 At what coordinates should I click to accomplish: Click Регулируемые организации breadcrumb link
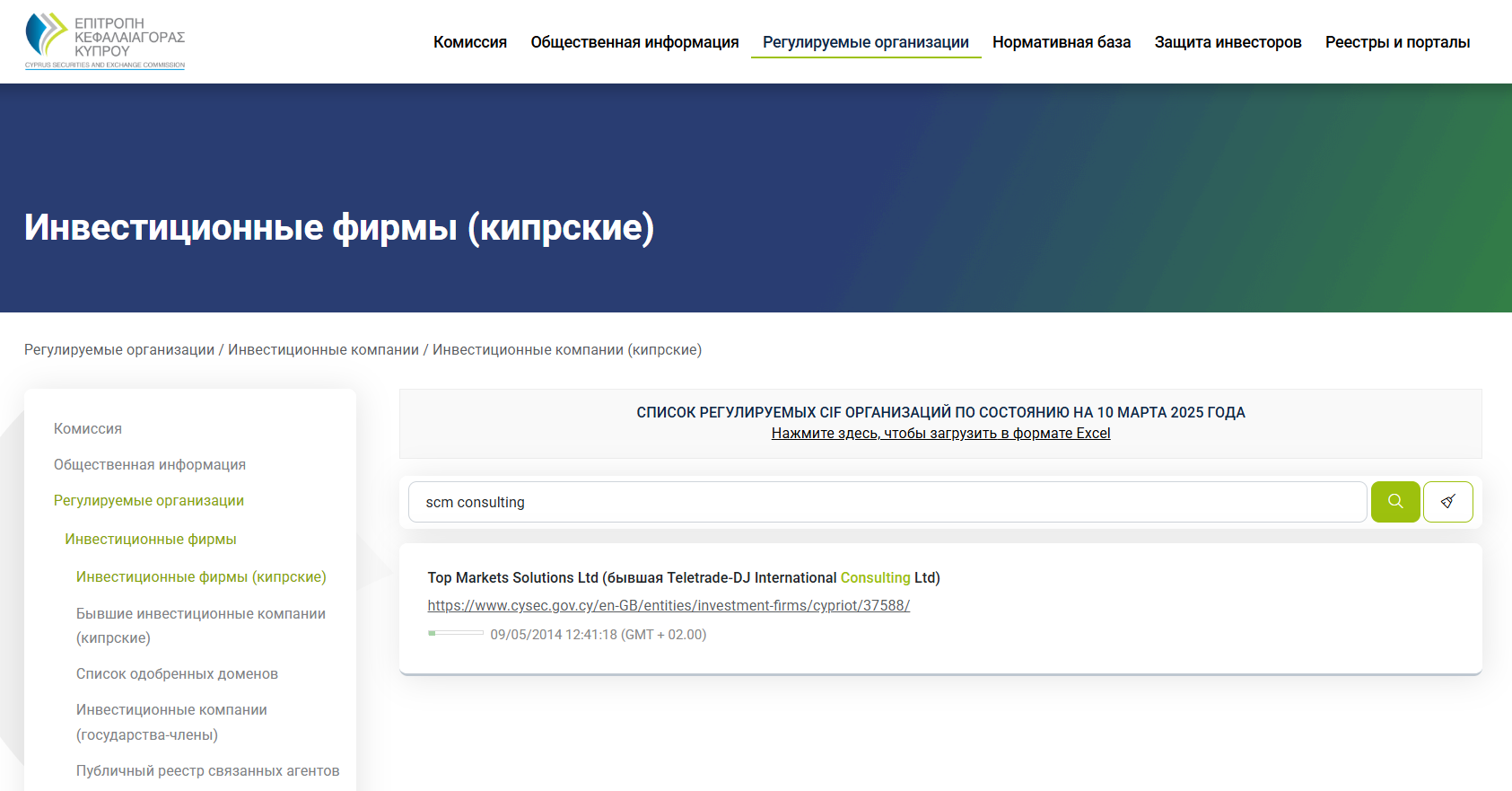[119, 350]
